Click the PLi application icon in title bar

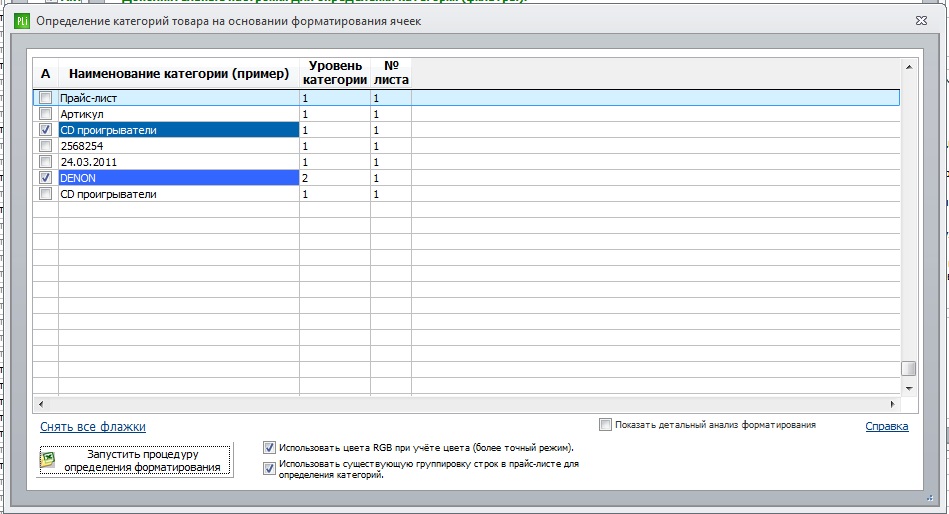[22, 21]
